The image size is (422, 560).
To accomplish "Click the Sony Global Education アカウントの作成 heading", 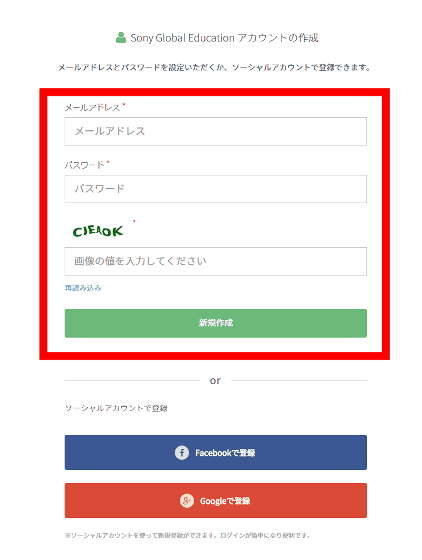I will pos(224,38).
